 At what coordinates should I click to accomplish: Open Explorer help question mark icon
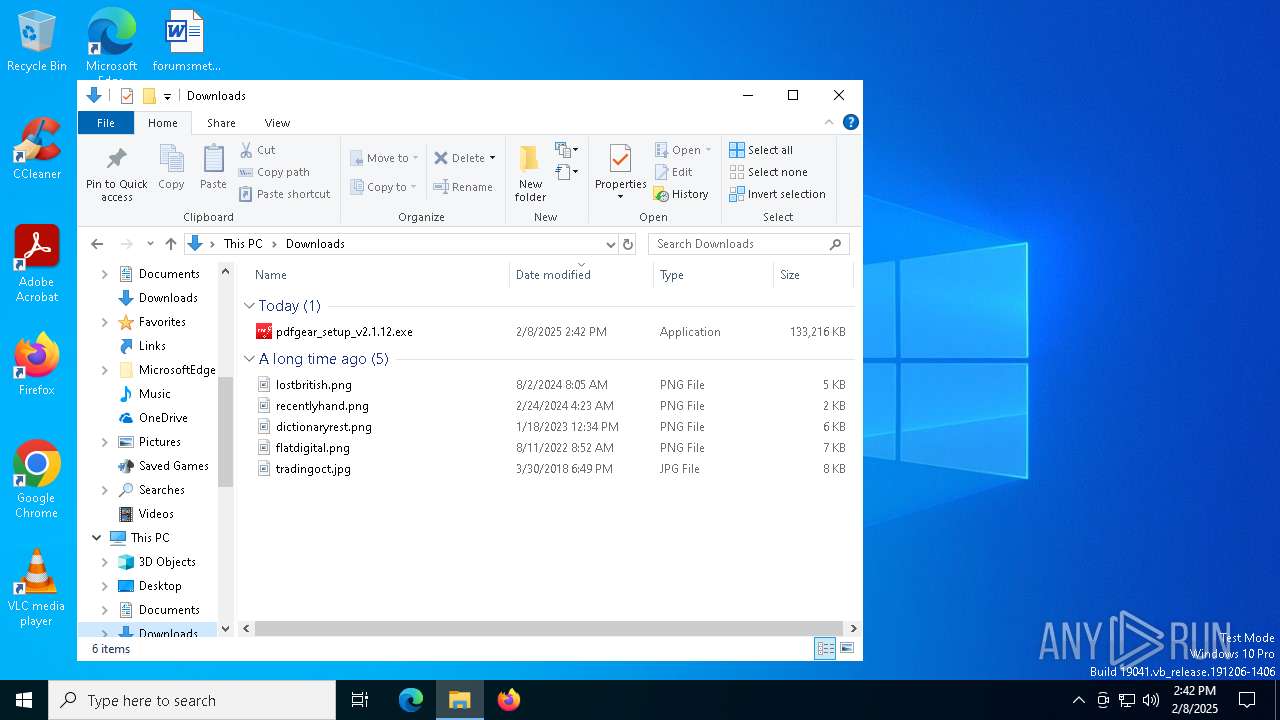coord(851,122)
